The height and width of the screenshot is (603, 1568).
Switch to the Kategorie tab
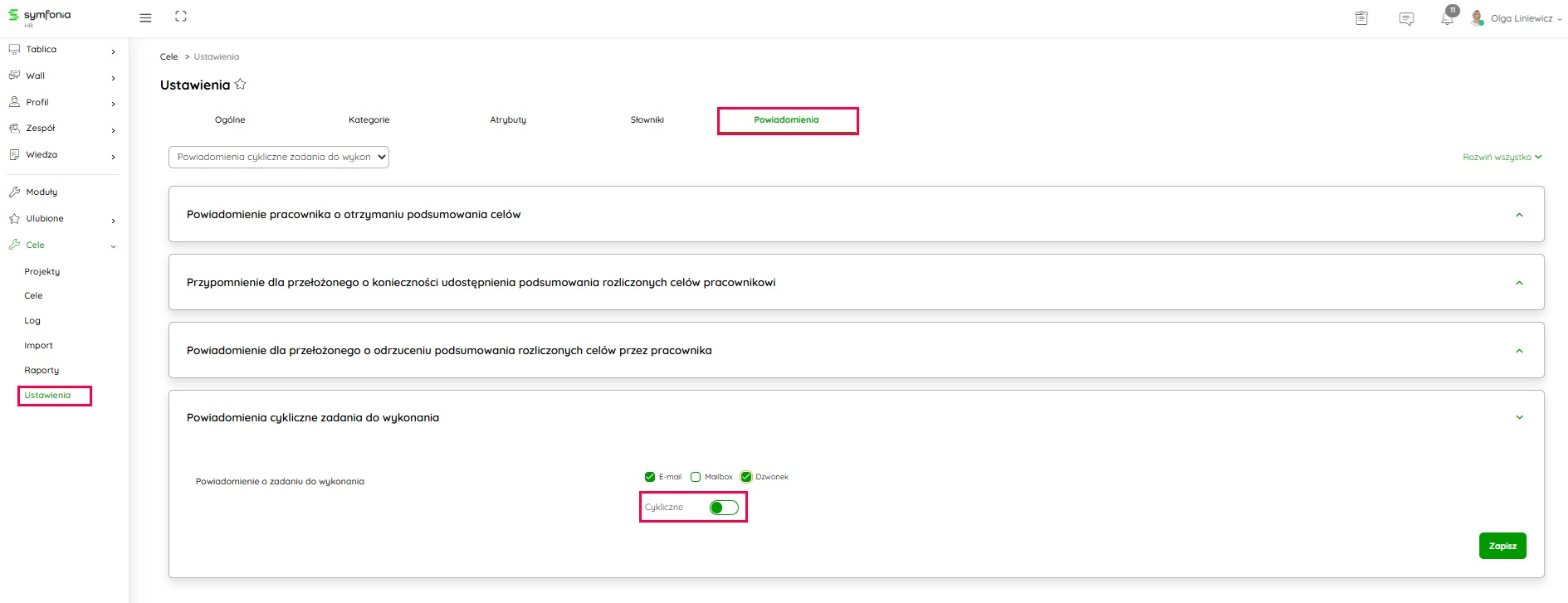tap(369, 120)
